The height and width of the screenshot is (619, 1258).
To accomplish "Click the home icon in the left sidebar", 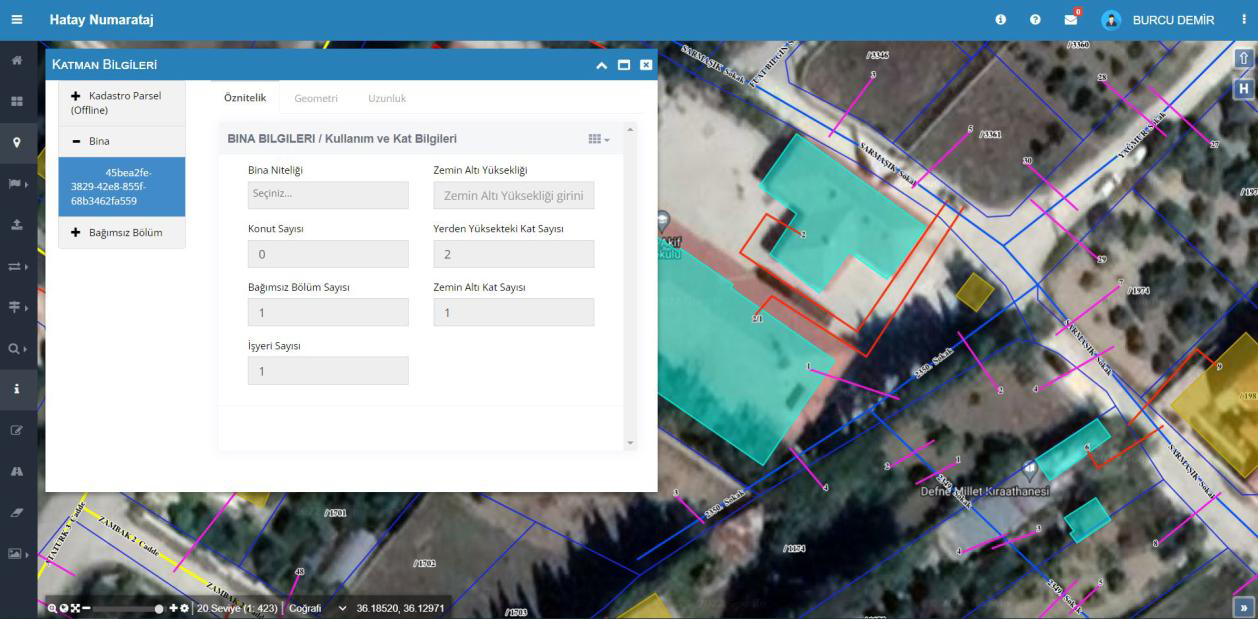I will point(16,61).
